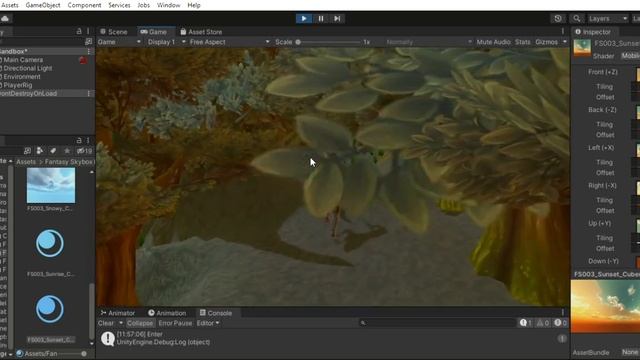Toggle hidden packages visibility icon showing 19
This screenshot has height=360, width=640.
coord(84,151)
